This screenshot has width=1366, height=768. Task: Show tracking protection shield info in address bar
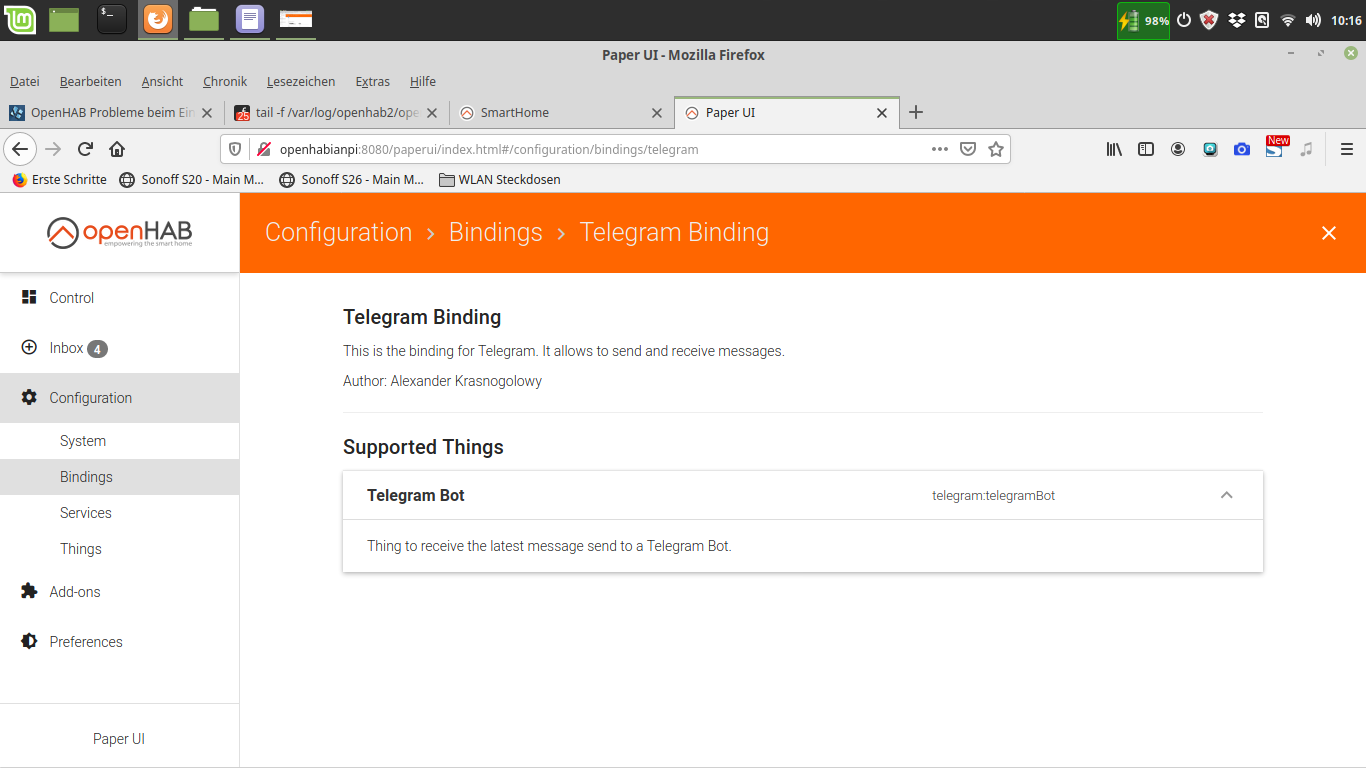235,149
